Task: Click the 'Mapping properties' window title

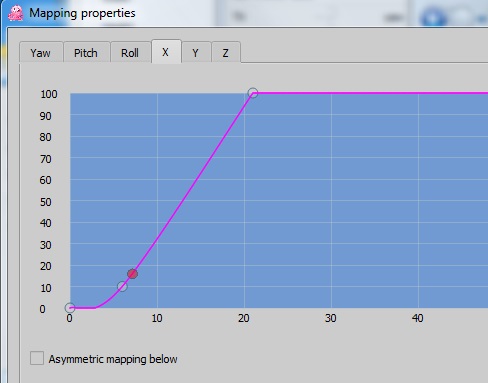Action: pos(82,13)
